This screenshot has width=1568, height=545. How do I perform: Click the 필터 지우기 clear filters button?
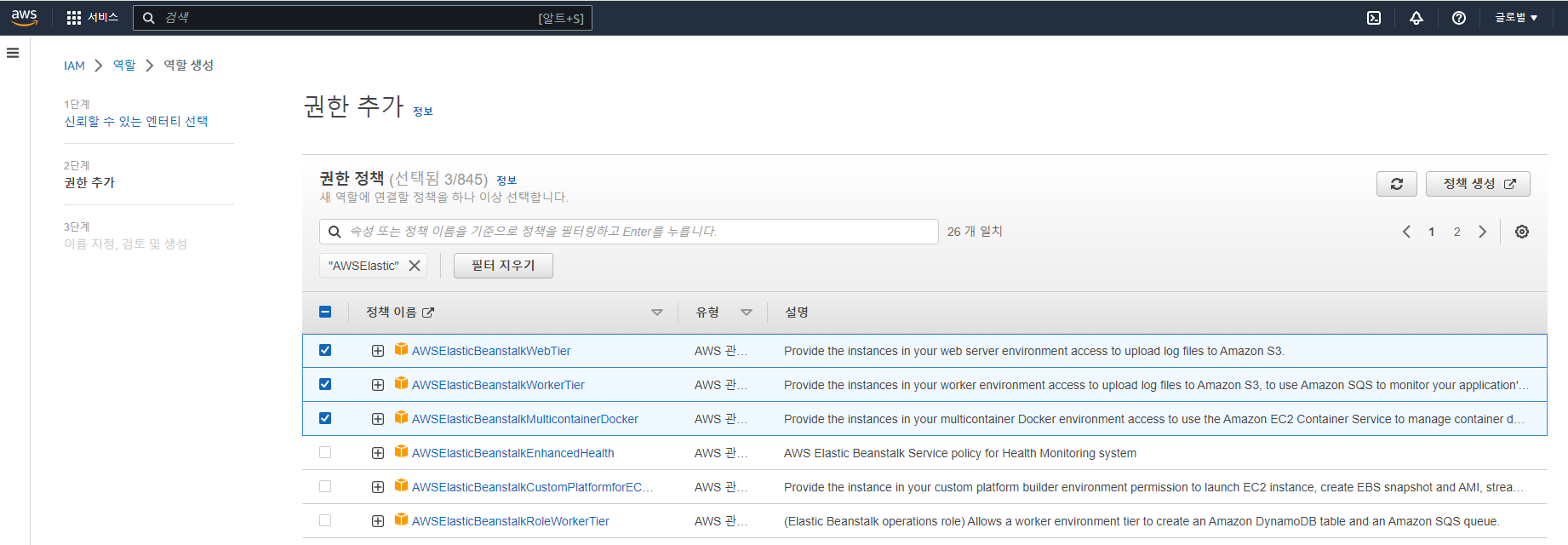(503, 266)
